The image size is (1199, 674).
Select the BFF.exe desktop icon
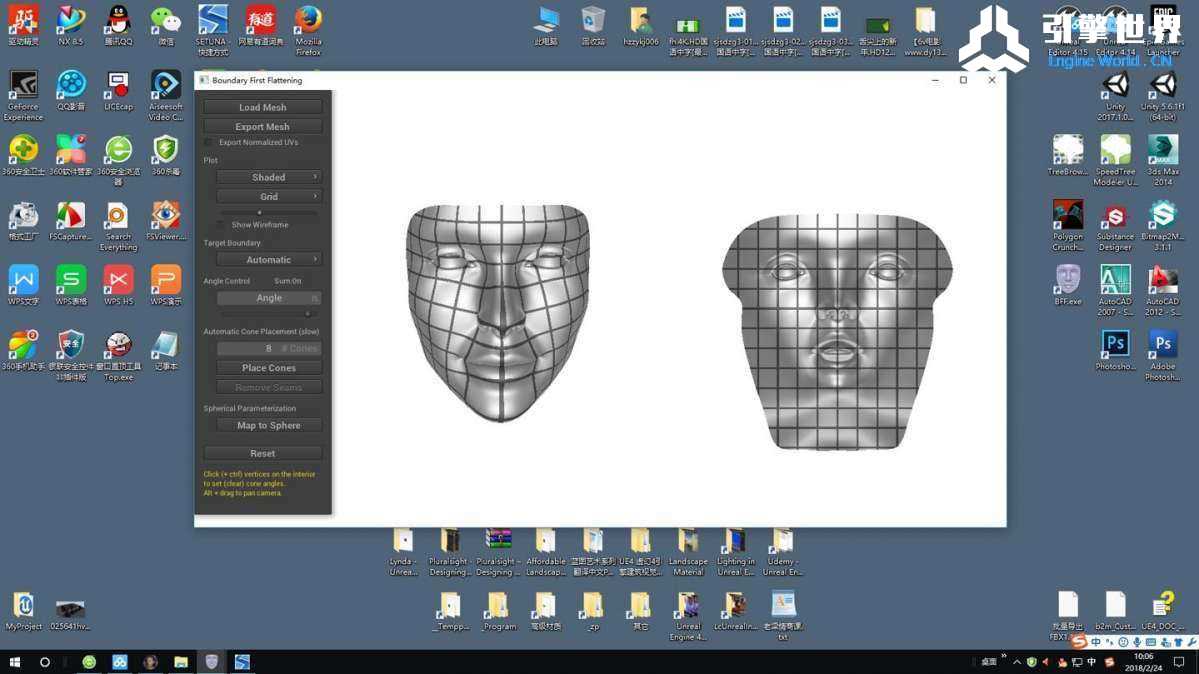(1067, 285)
